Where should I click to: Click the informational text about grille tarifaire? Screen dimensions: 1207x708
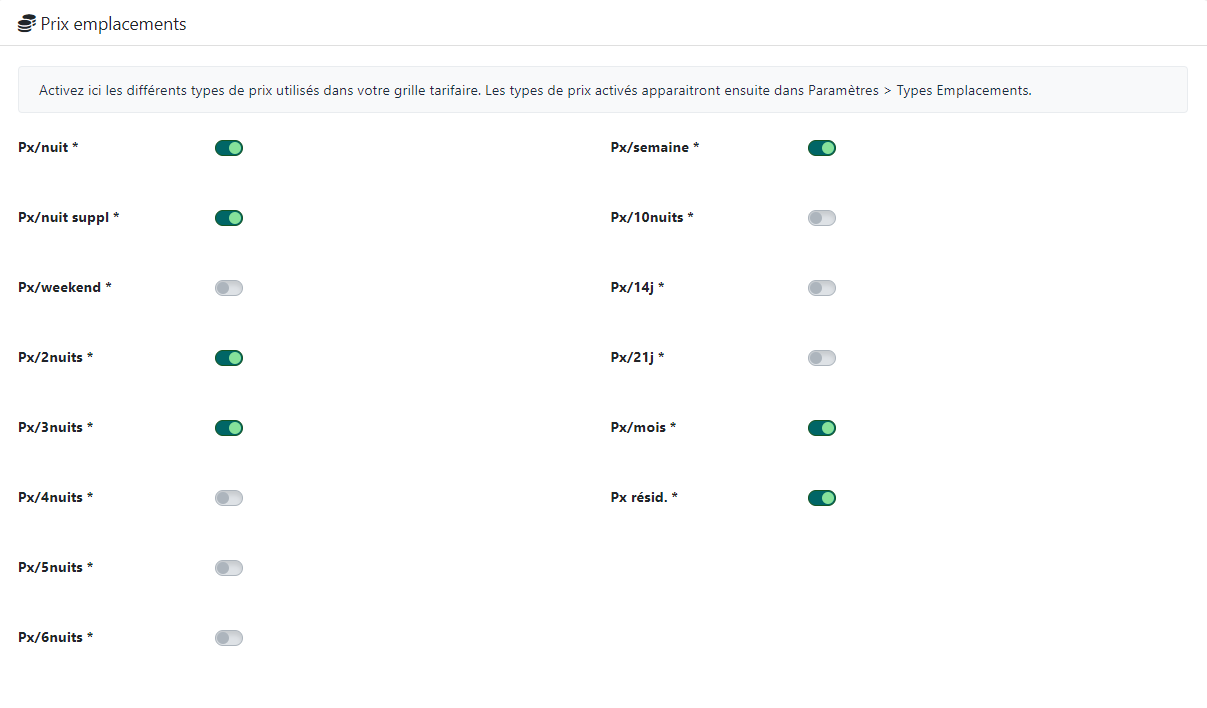click(535, 90)
